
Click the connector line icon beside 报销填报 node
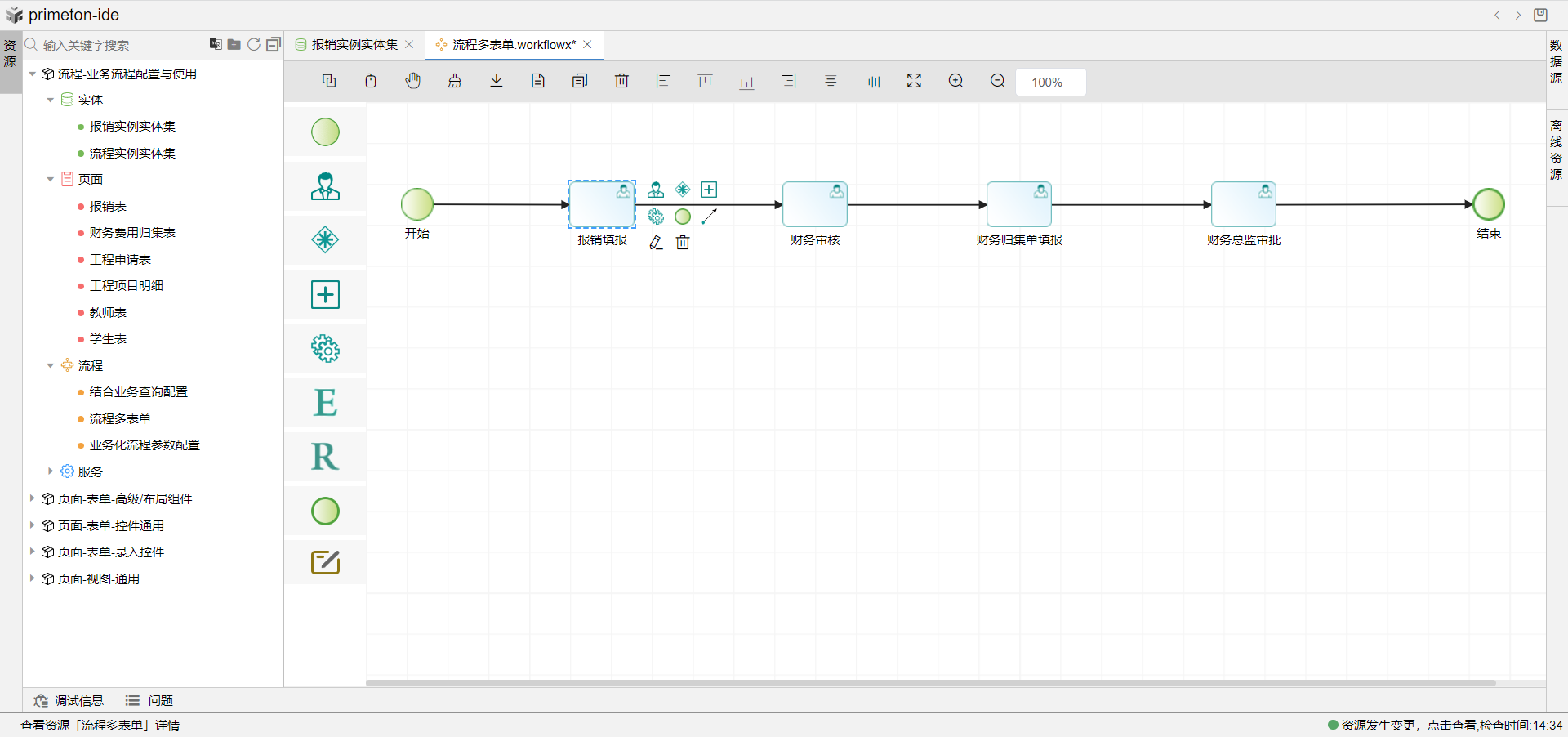(x=709, y=217)
